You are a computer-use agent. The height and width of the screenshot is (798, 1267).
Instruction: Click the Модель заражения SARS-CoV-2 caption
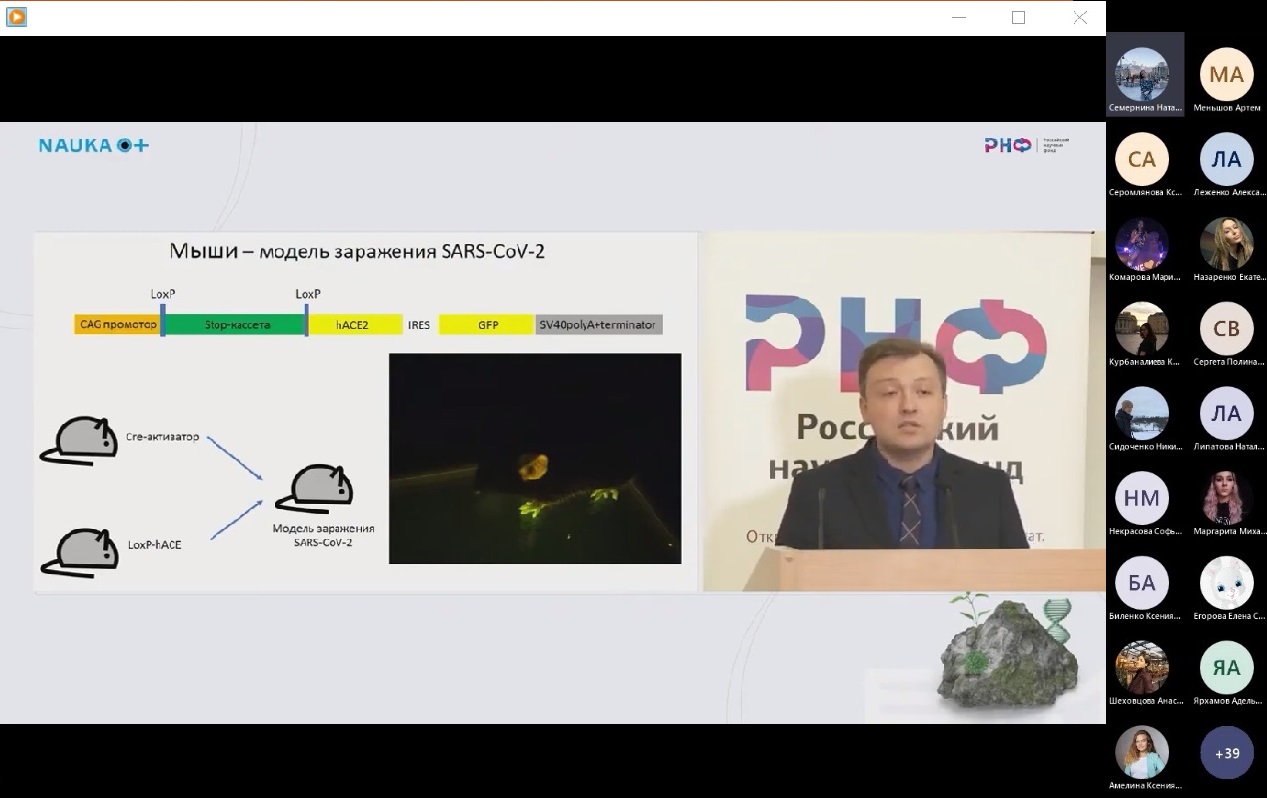click(324, 535)
